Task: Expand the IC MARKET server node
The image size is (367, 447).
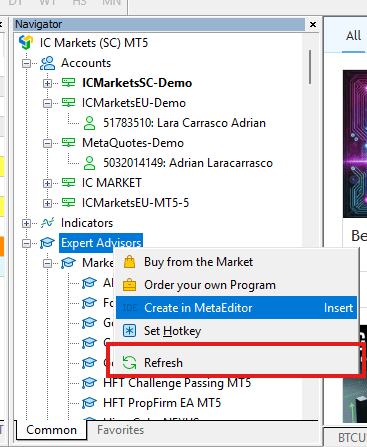Action: 47,183
